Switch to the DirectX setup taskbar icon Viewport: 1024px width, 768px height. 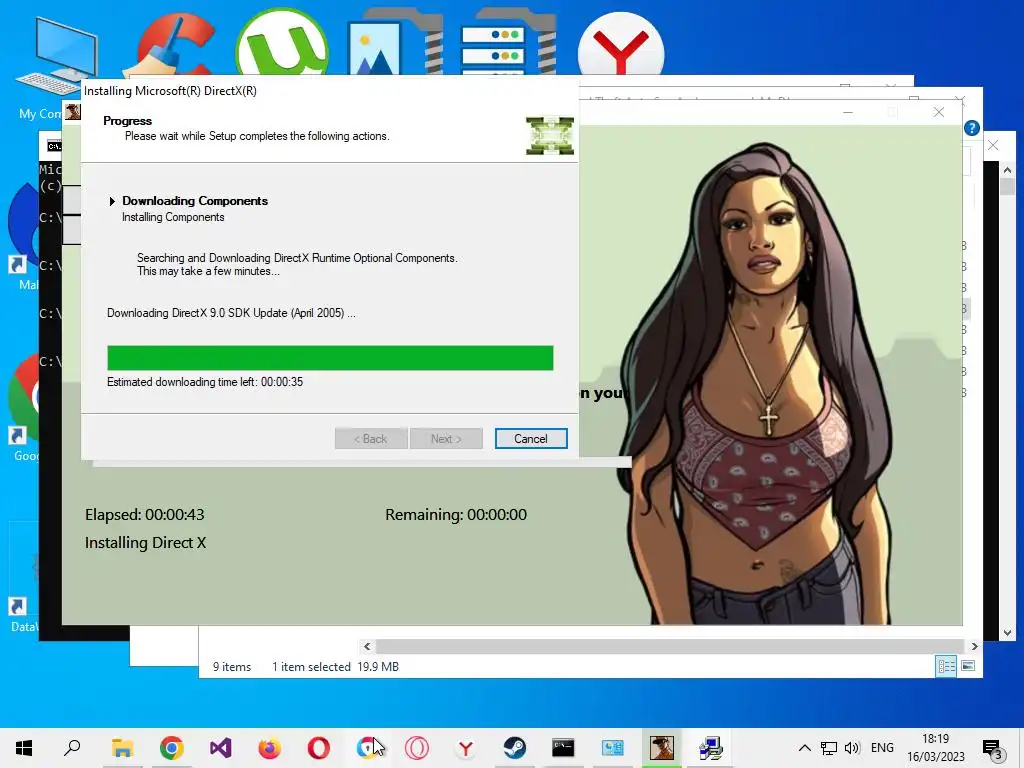tap(711, 748)
